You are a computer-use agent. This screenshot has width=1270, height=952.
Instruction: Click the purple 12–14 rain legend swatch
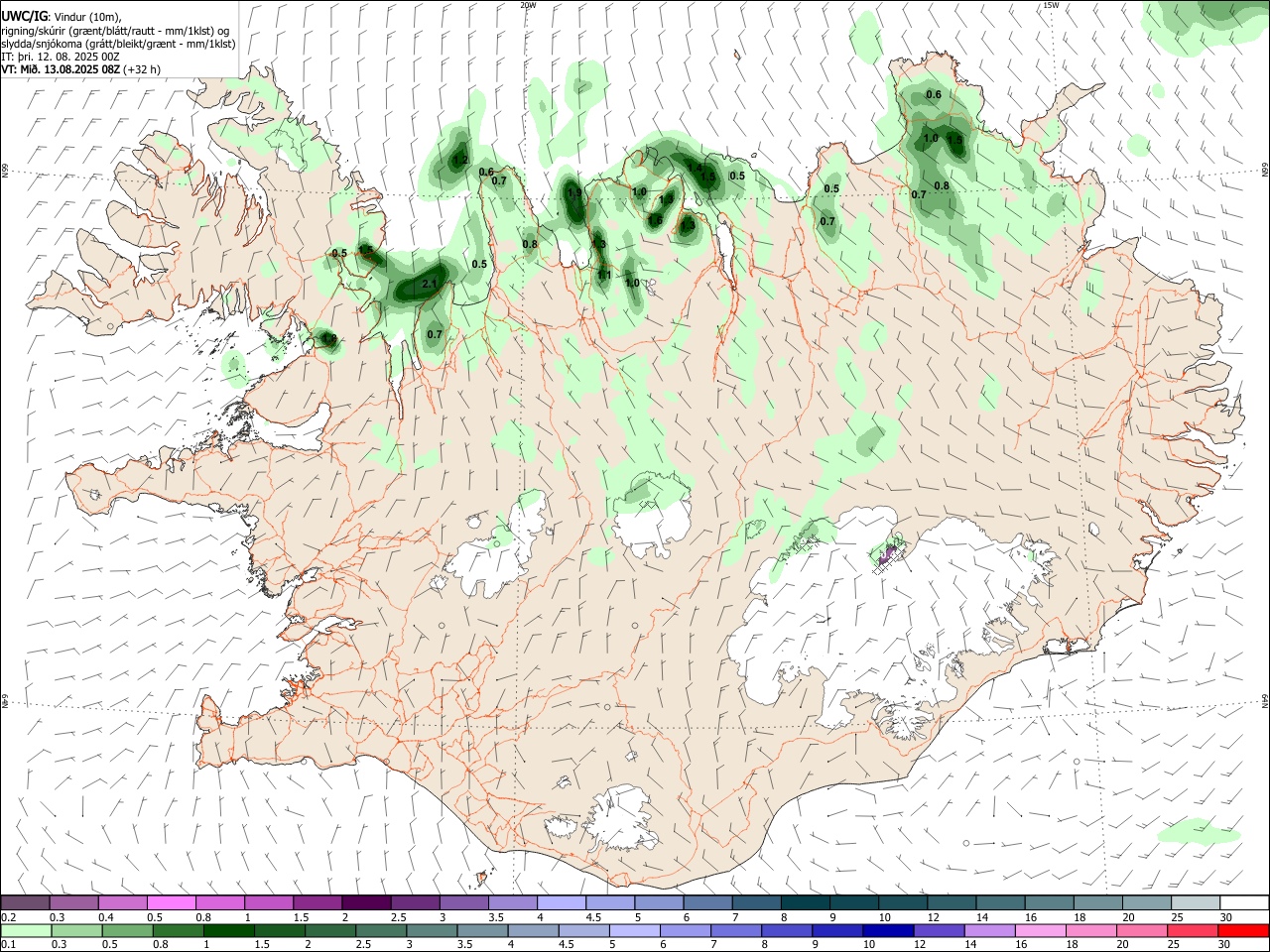(x=941, y=930)
